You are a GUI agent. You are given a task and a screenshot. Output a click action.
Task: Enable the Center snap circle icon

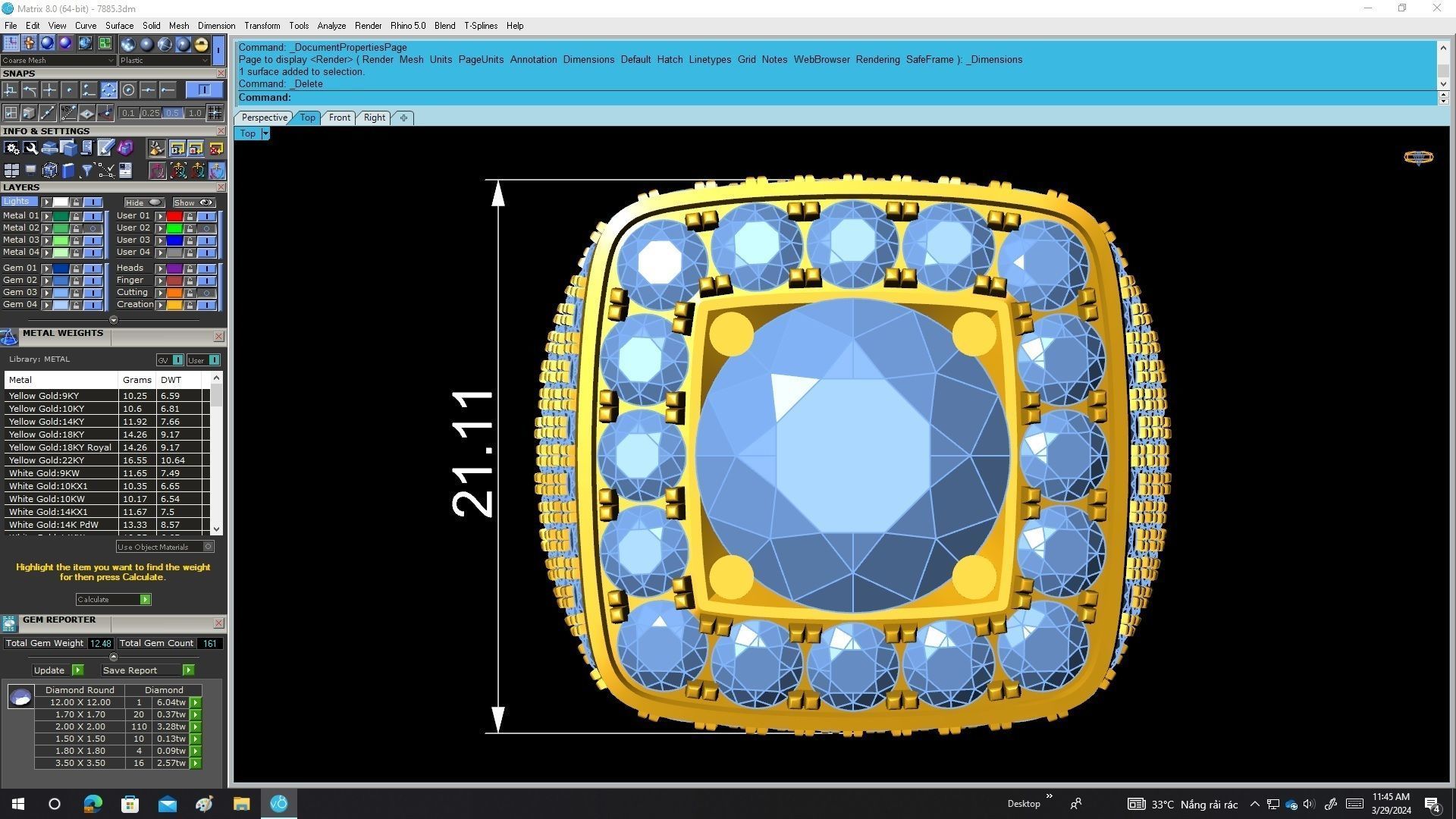[129, 90]
